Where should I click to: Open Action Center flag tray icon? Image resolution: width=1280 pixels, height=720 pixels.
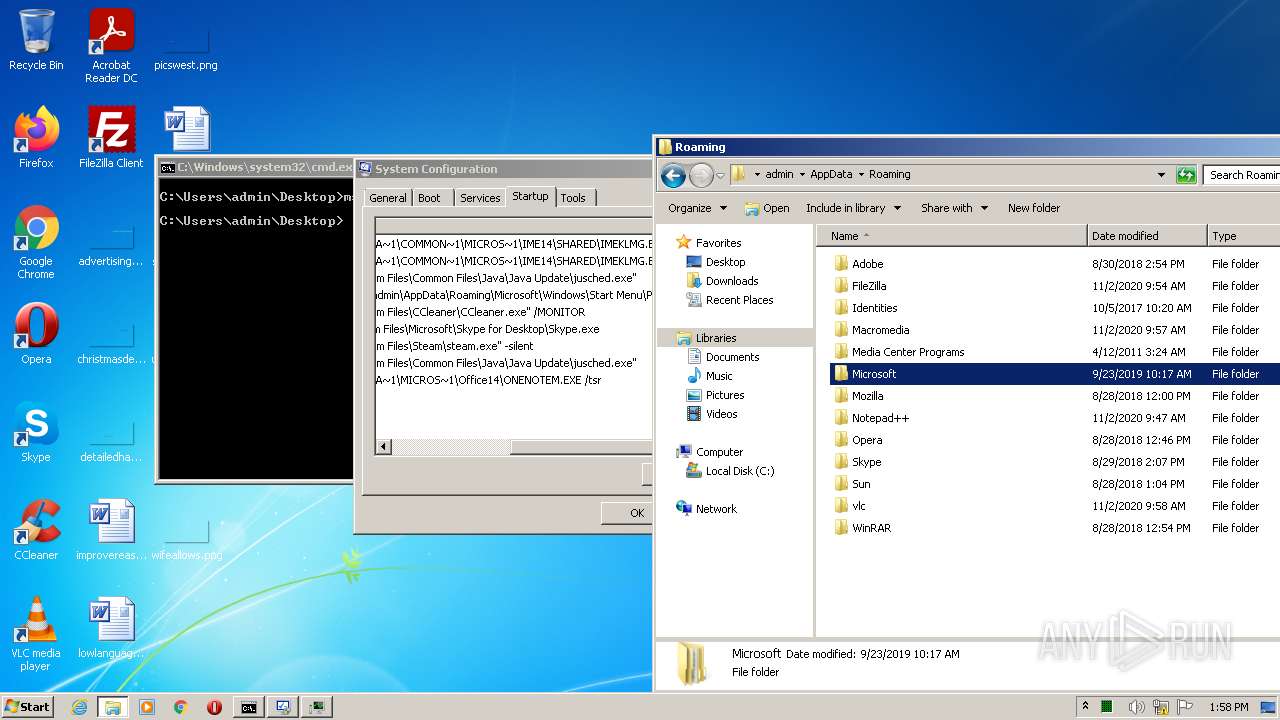click(1185, 707)
